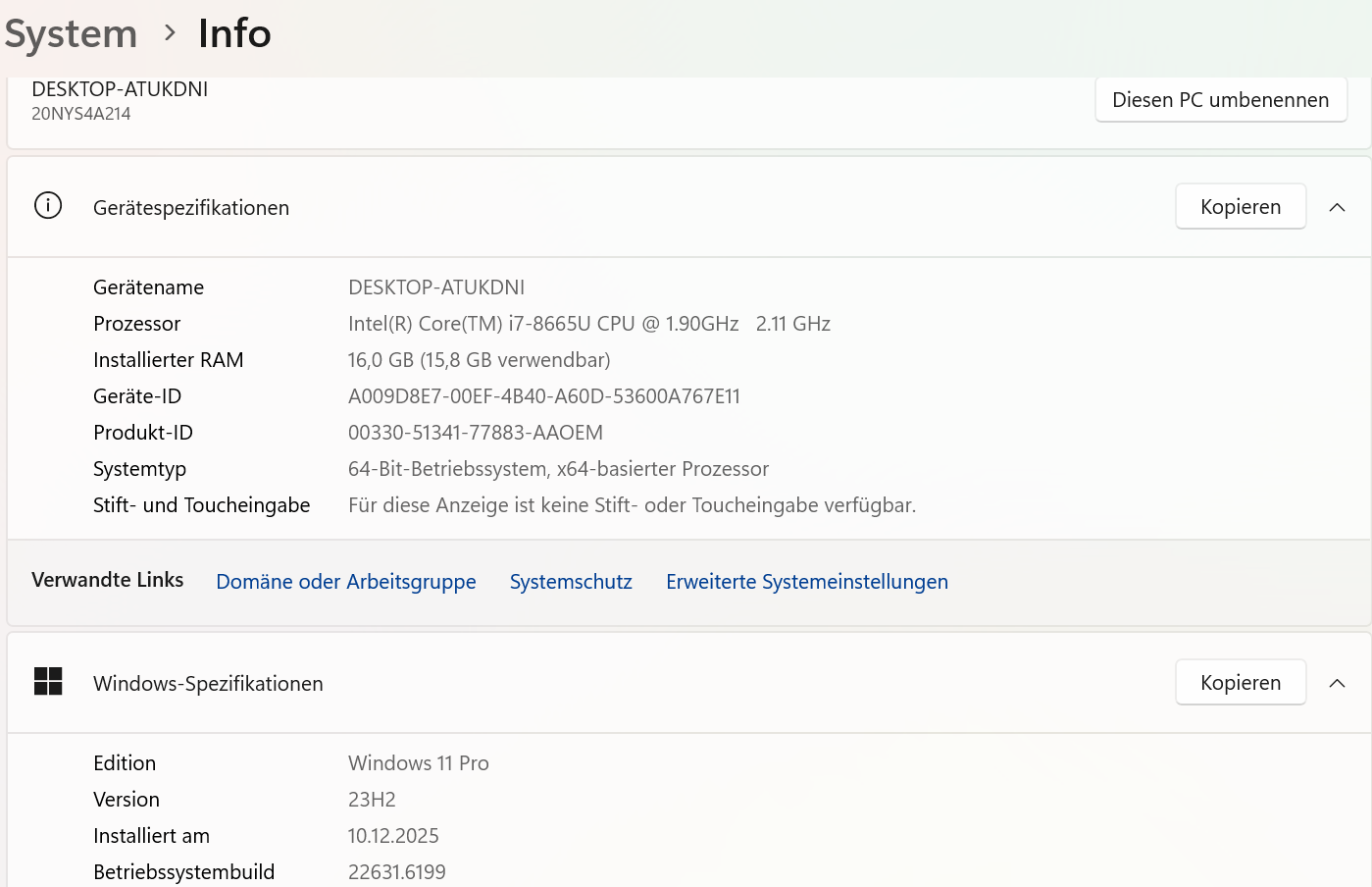The width and height of the screenshot is (1372, 887).
Task: Select the model number 20NYS4A214
Action: (x=81, y=114)
